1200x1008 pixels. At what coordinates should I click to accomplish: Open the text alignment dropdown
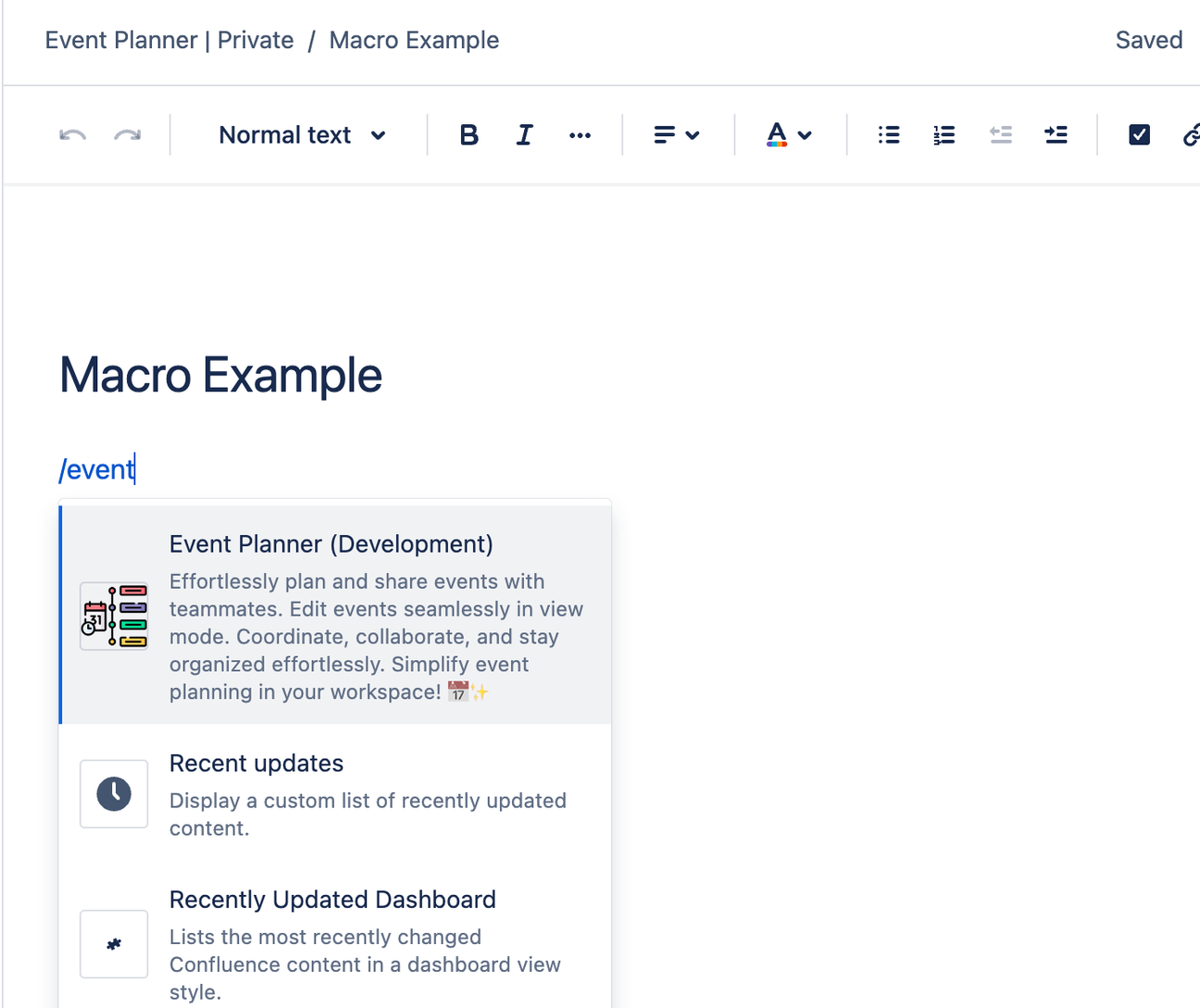(x=676, y=135)
